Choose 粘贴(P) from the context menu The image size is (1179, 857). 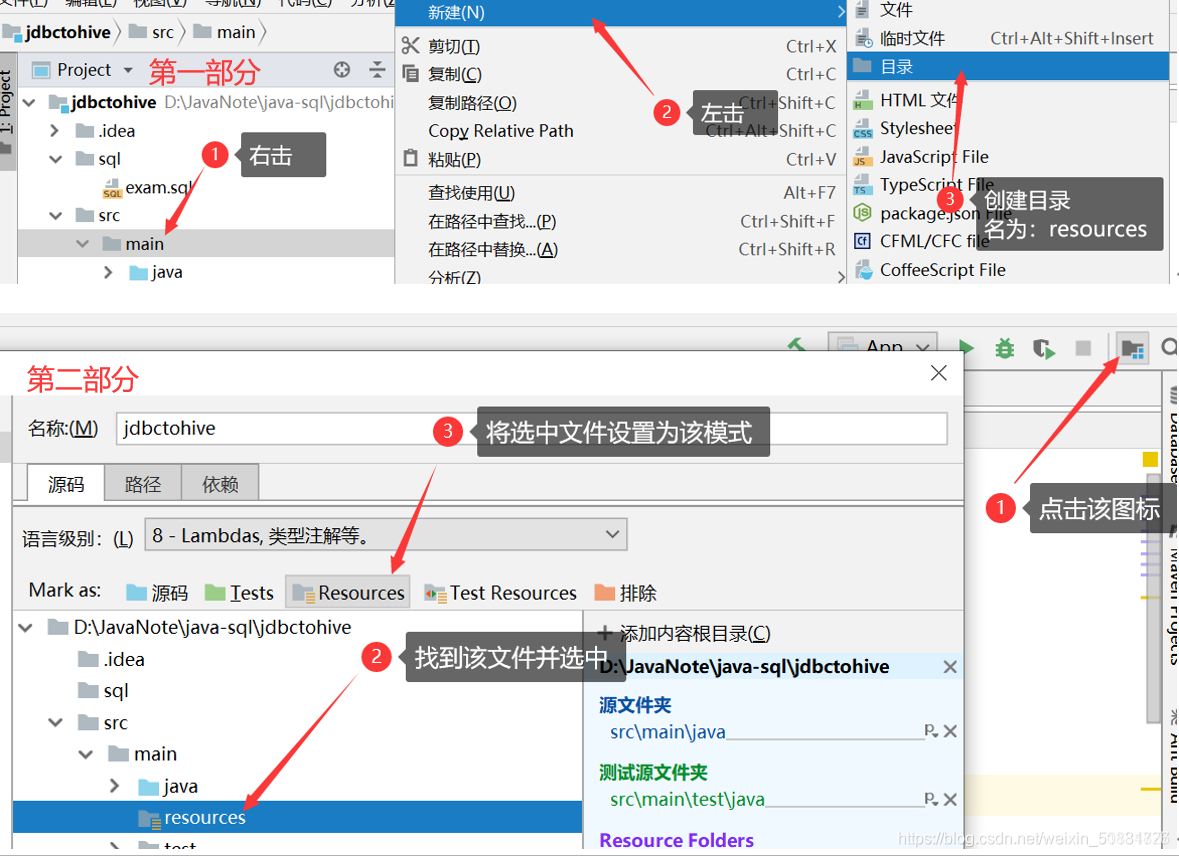coord(620,159)
